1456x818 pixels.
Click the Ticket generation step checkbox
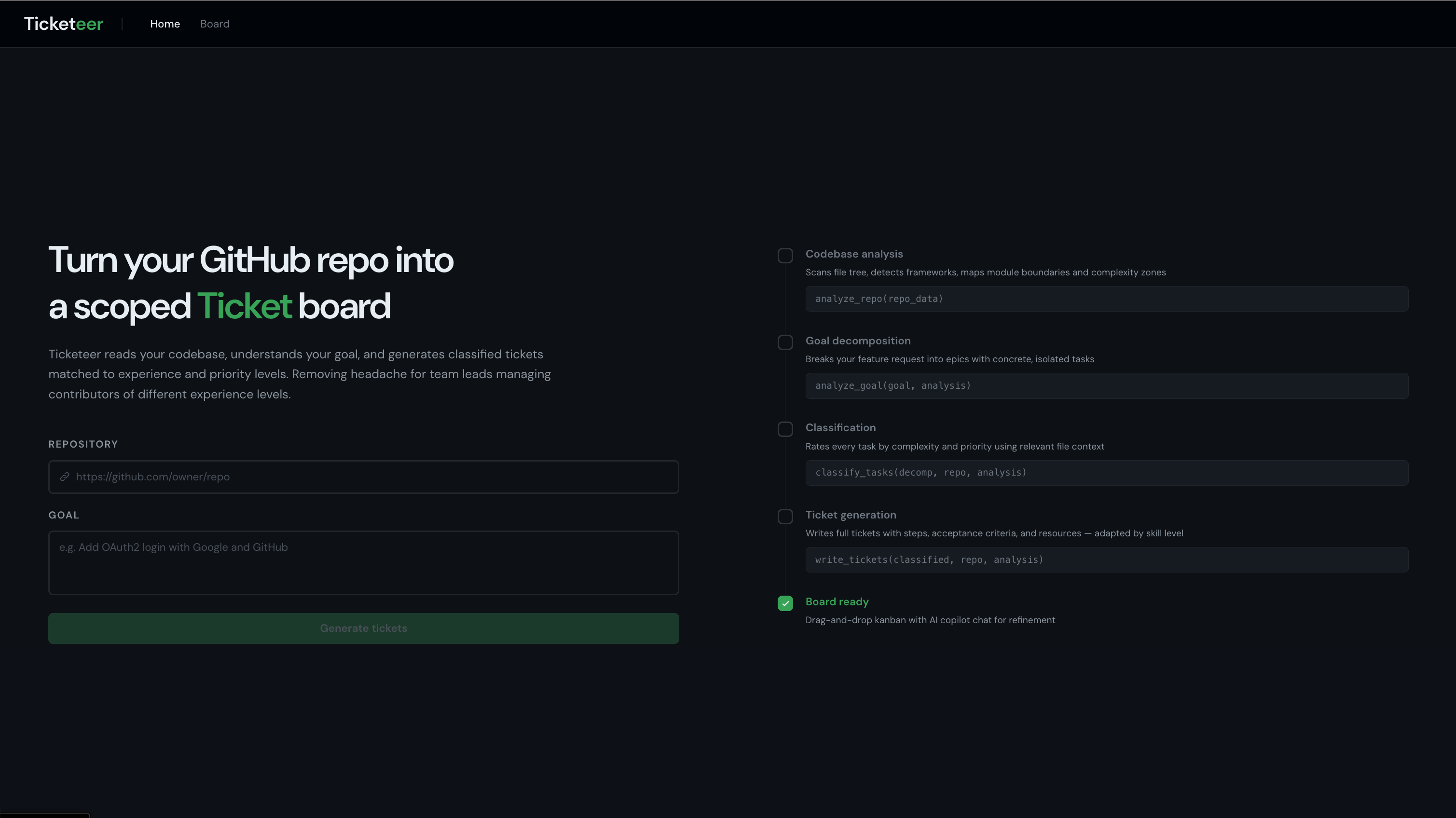[x=785, y=517]
